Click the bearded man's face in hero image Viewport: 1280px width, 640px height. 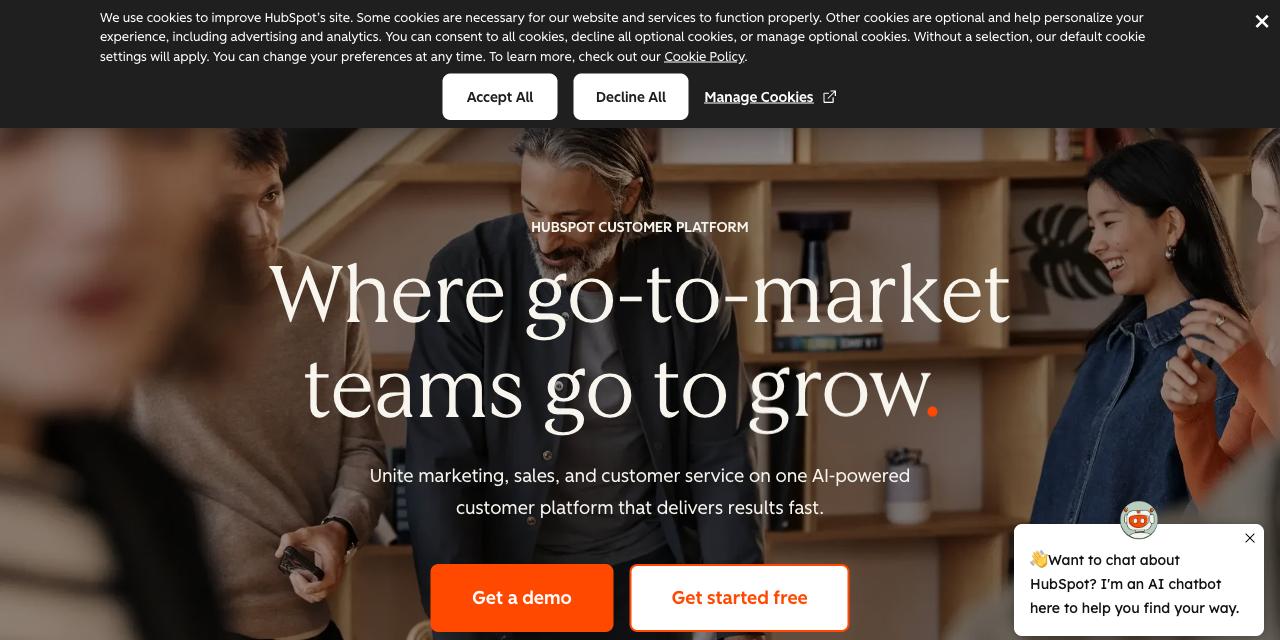tap(568, 200)
